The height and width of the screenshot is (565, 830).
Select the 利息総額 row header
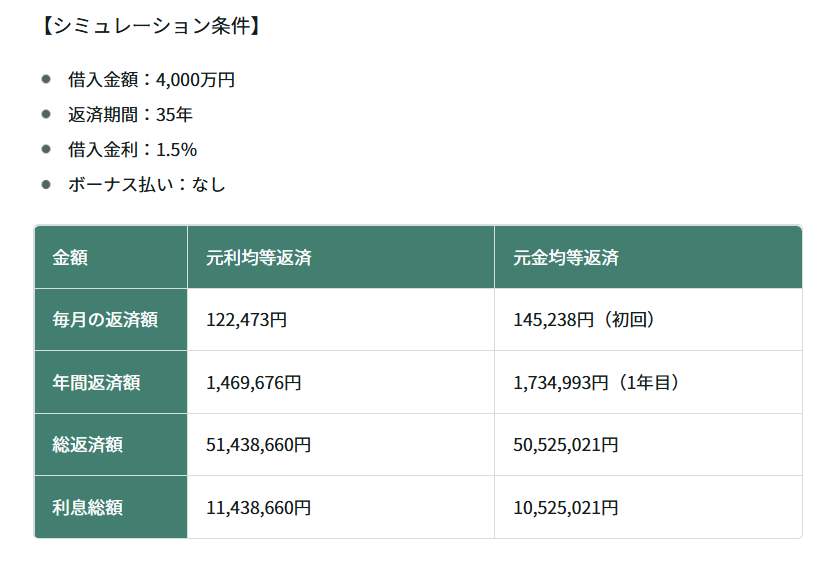[x=87, y=508]
